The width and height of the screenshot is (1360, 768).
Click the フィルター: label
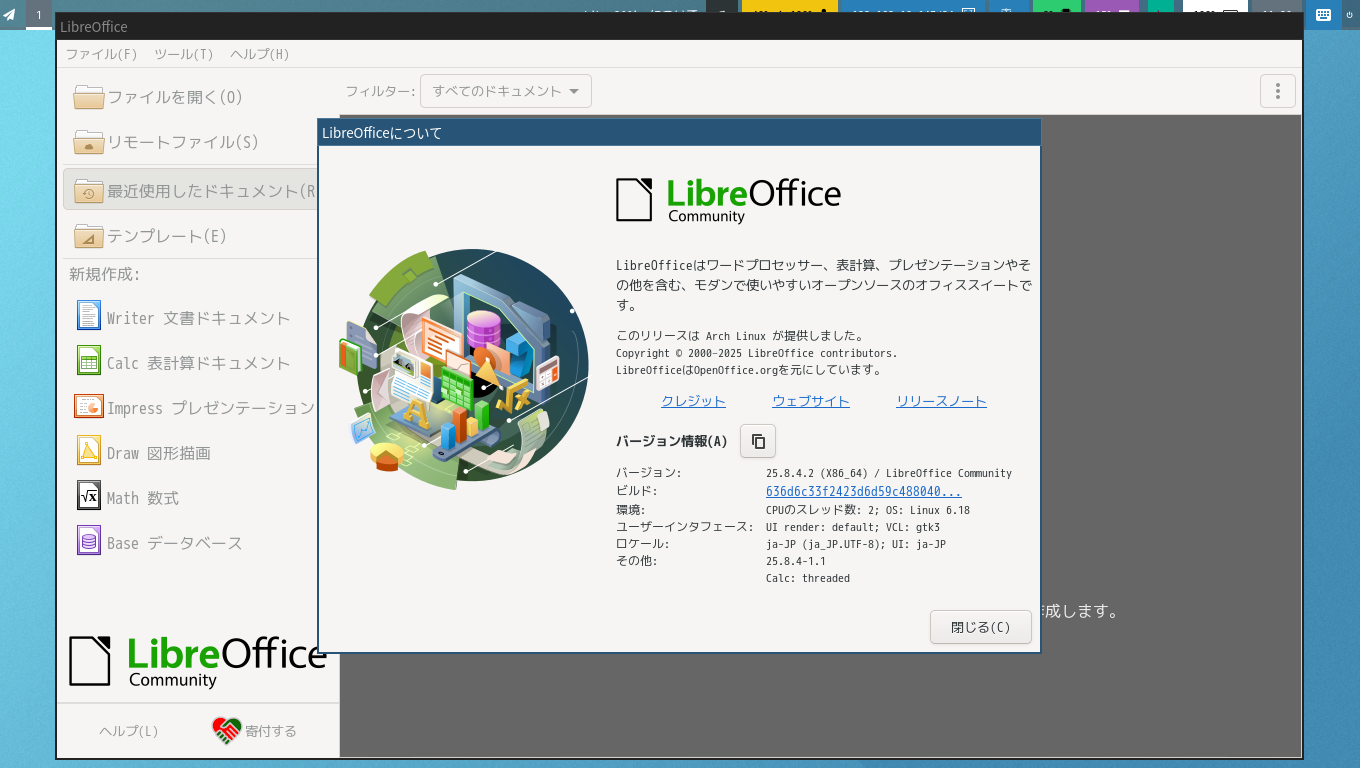coord(380,91)
